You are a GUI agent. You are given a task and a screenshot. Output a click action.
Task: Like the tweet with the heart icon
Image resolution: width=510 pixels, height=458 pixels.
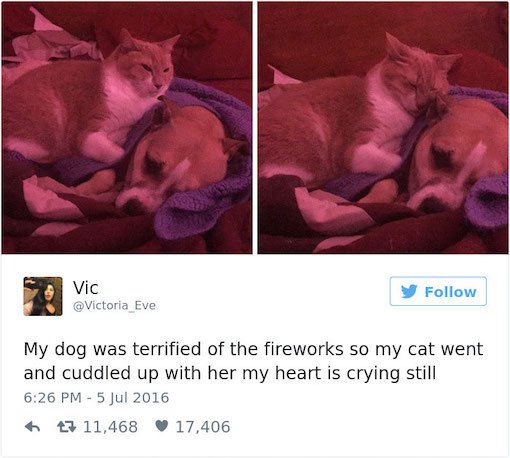click(x=162, y=426)
